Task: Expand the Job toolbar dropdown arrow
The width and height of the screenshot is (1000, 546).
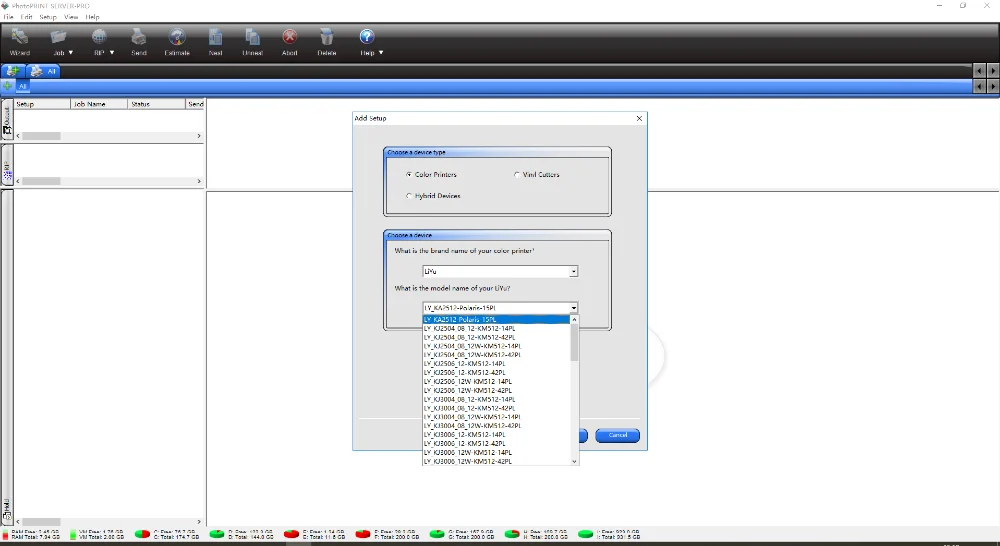Action: point(70,52)
